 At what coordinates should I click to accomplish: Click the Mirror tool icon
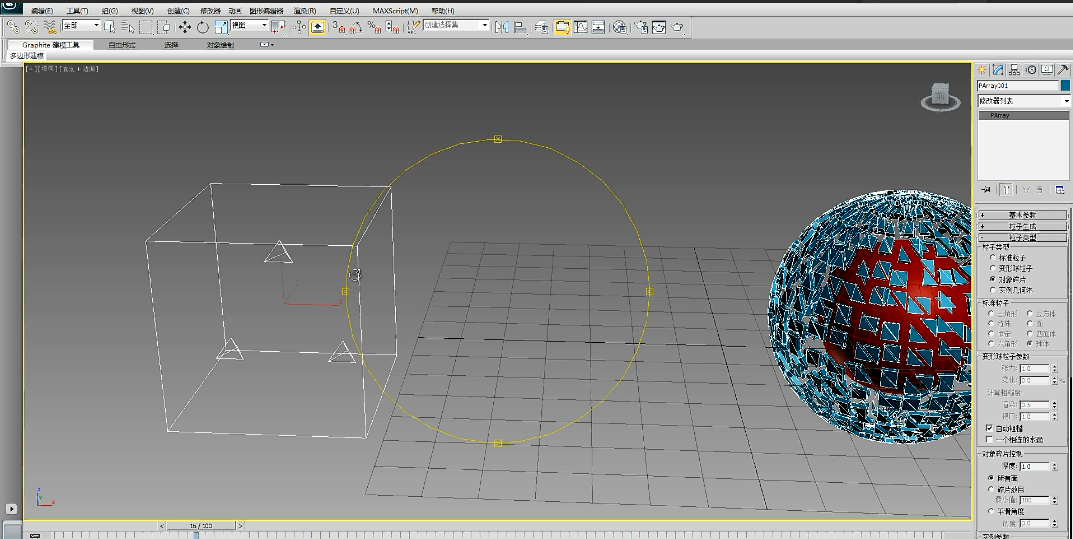point(502,27)
